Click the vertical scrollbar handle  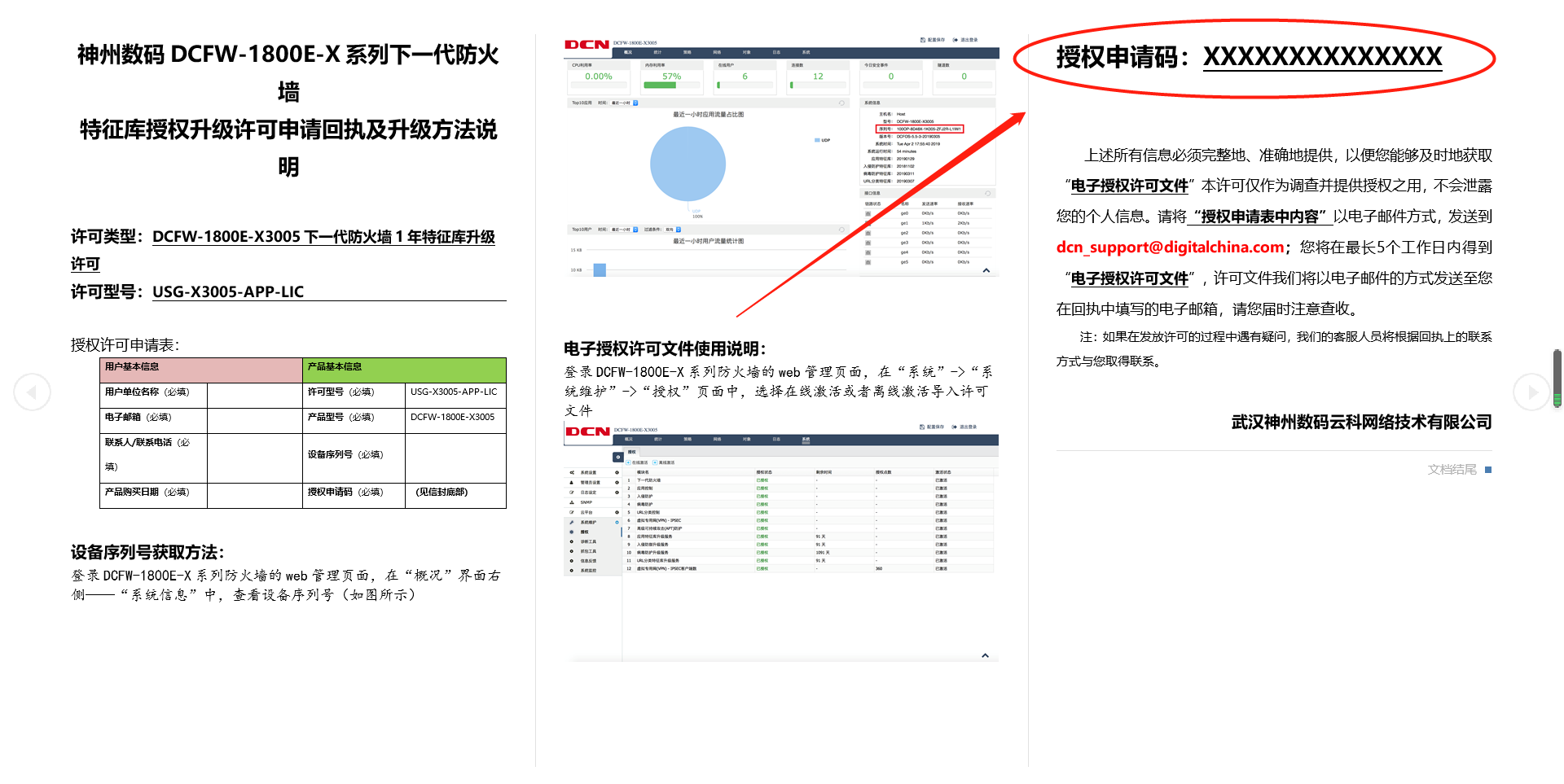tap(1557, 377)
